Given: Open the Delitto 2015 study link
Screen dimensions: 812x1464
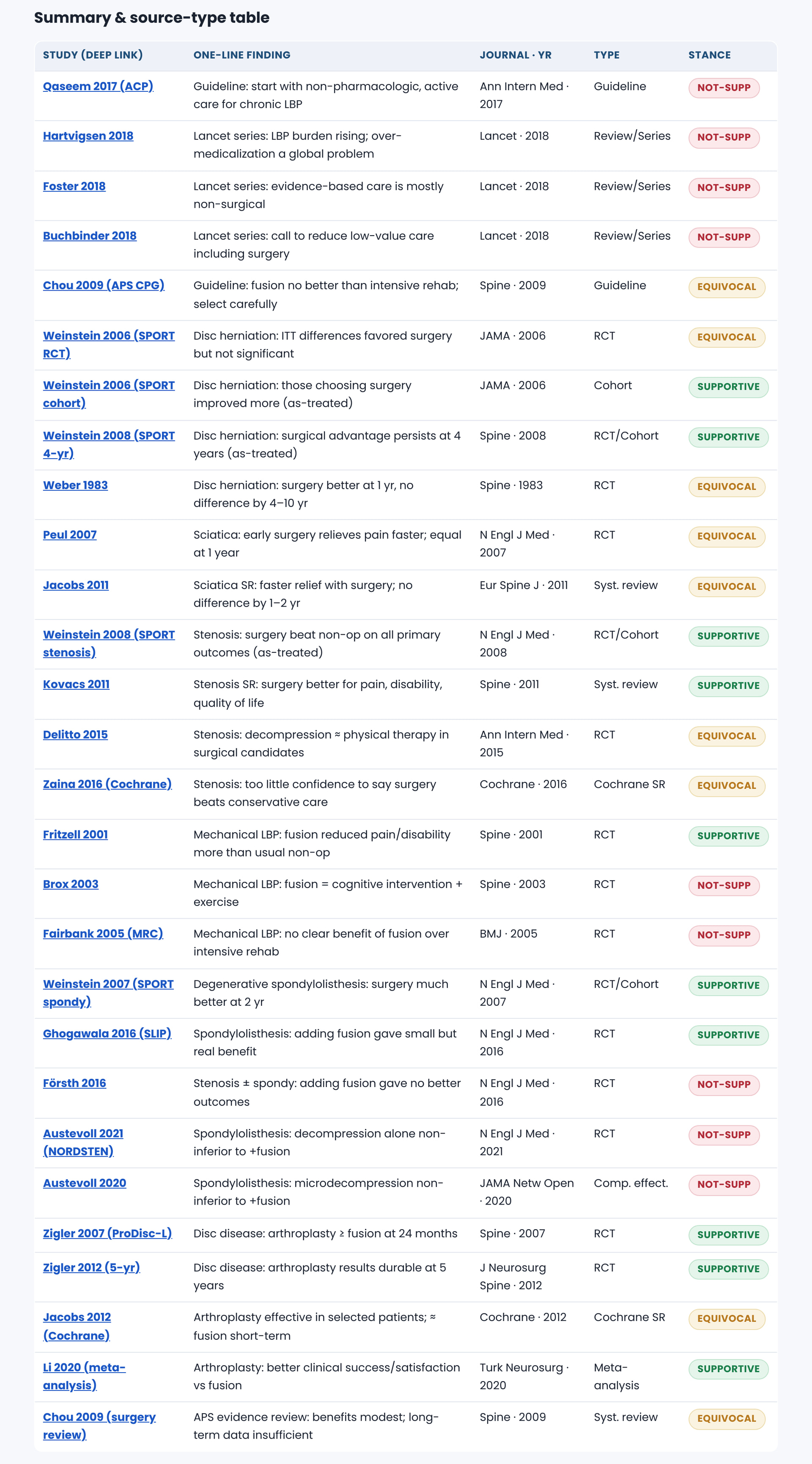Looking at the screenshot, I should coord(75,734).
